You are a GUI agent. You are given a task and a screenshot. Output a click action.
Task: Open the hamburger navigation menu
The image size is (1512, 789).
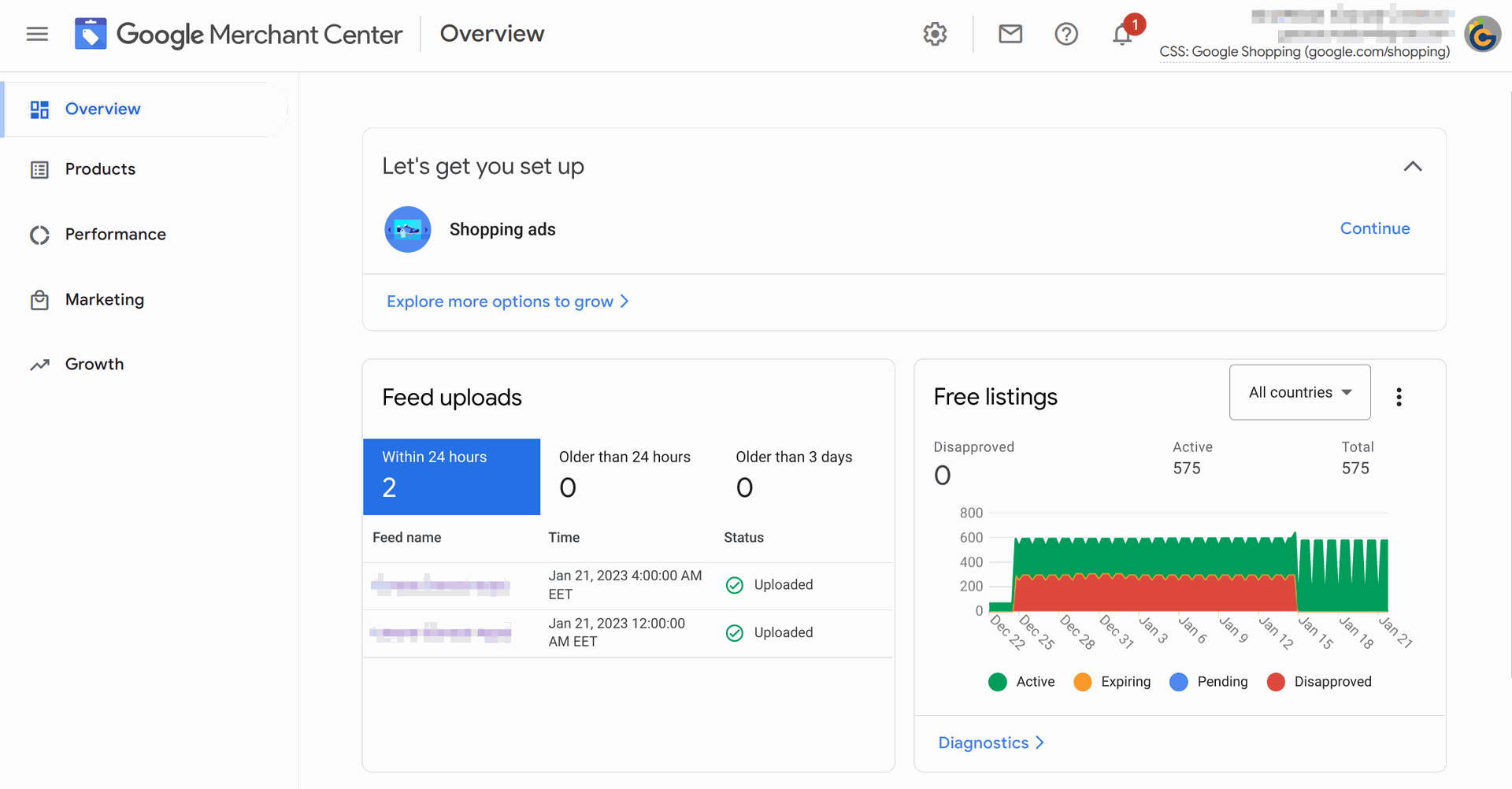(x=37, y=34)
